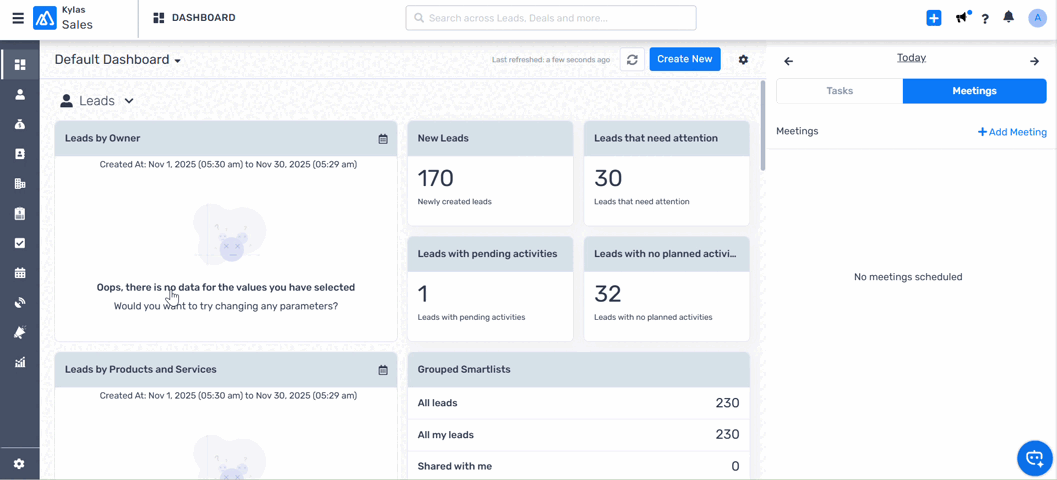Open Deals money bag icon in sidebar
This screenshot has height=480, width=1057.
coord(20,124)
